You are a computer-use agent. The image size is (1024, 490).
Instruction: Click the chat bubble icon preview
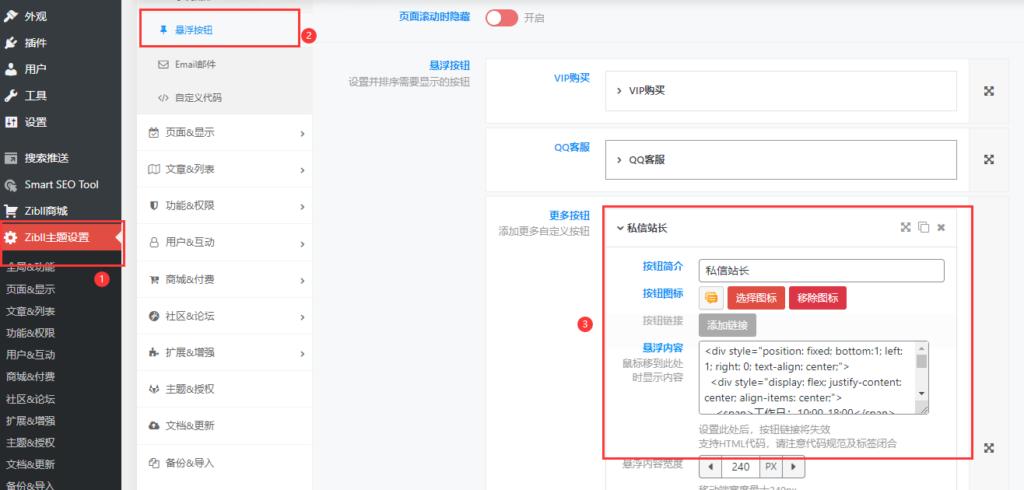(711, 297)
